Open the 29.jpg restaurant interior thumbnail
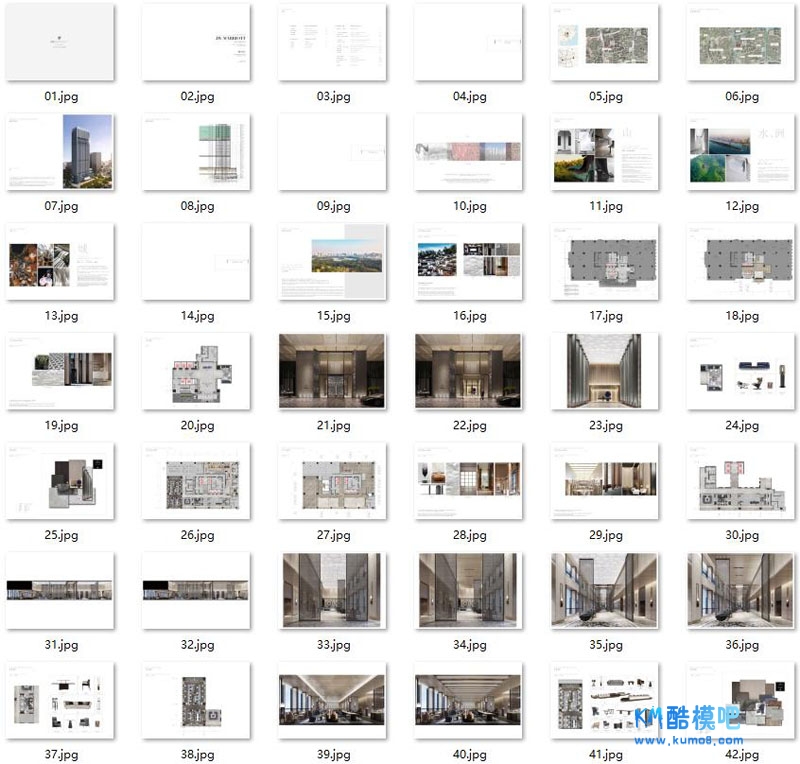The height and width of the screenshot is (764, 800). [605, 481]
